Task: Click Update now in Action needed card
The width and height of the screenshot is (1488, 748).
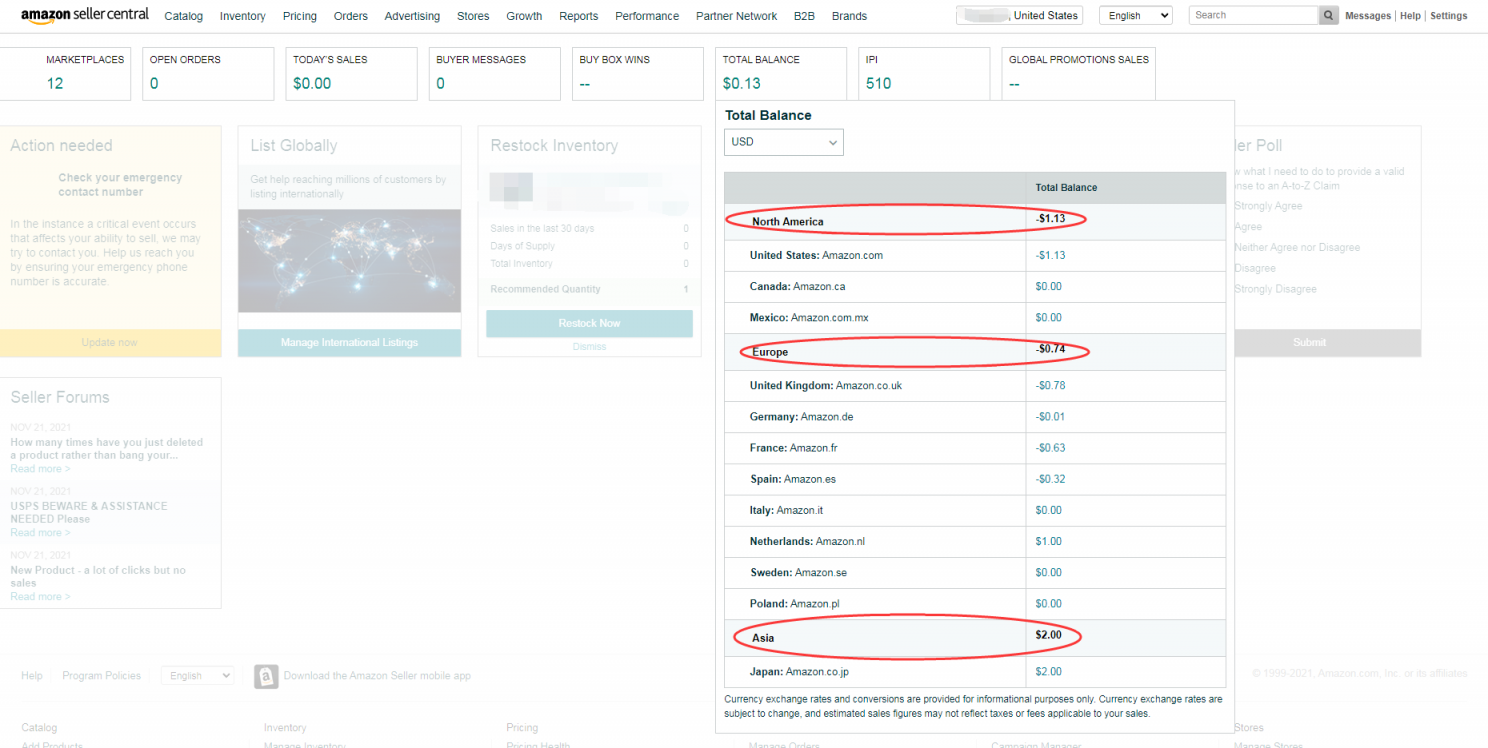Action: [110, 342]
